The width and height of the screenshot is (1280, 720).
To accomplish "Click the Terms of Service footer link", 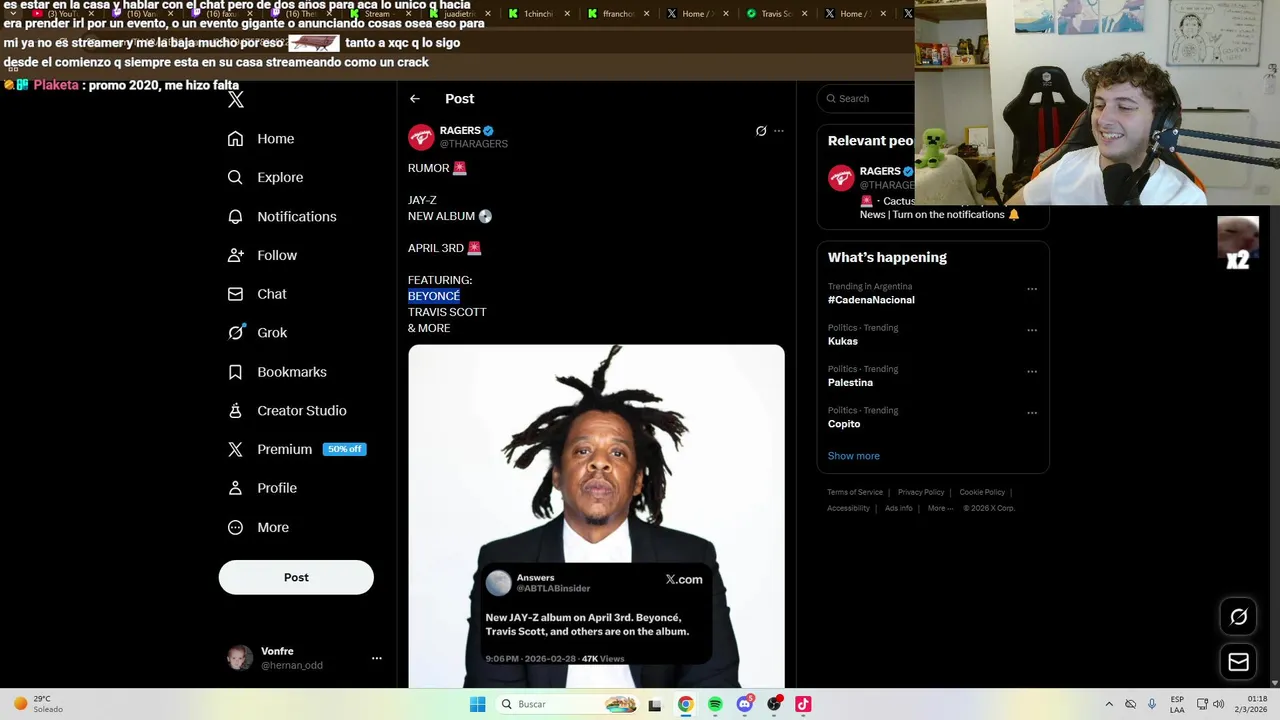I will 855,492.
